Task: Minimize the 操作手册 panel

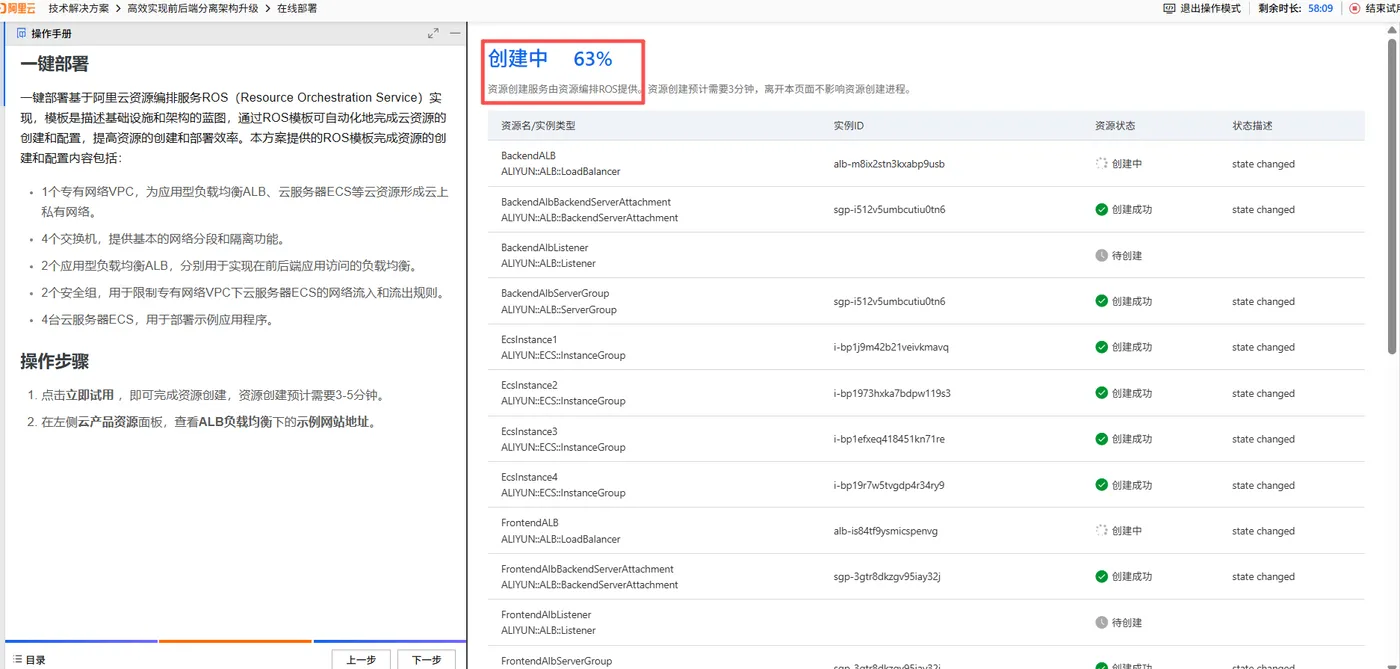Action: (455, 33)
